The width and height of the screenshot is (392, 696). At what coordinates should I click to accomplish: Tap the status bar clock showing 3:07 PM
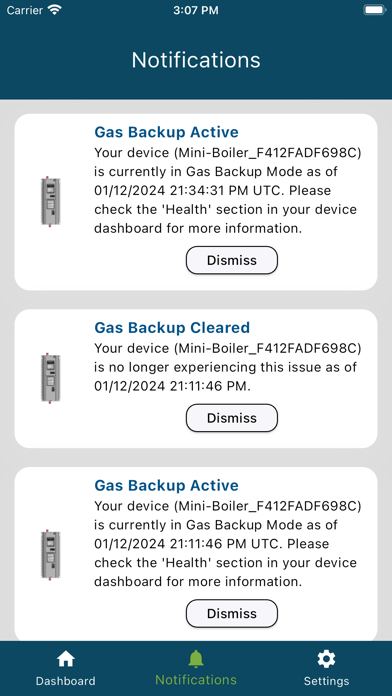[x=196, y=10]
